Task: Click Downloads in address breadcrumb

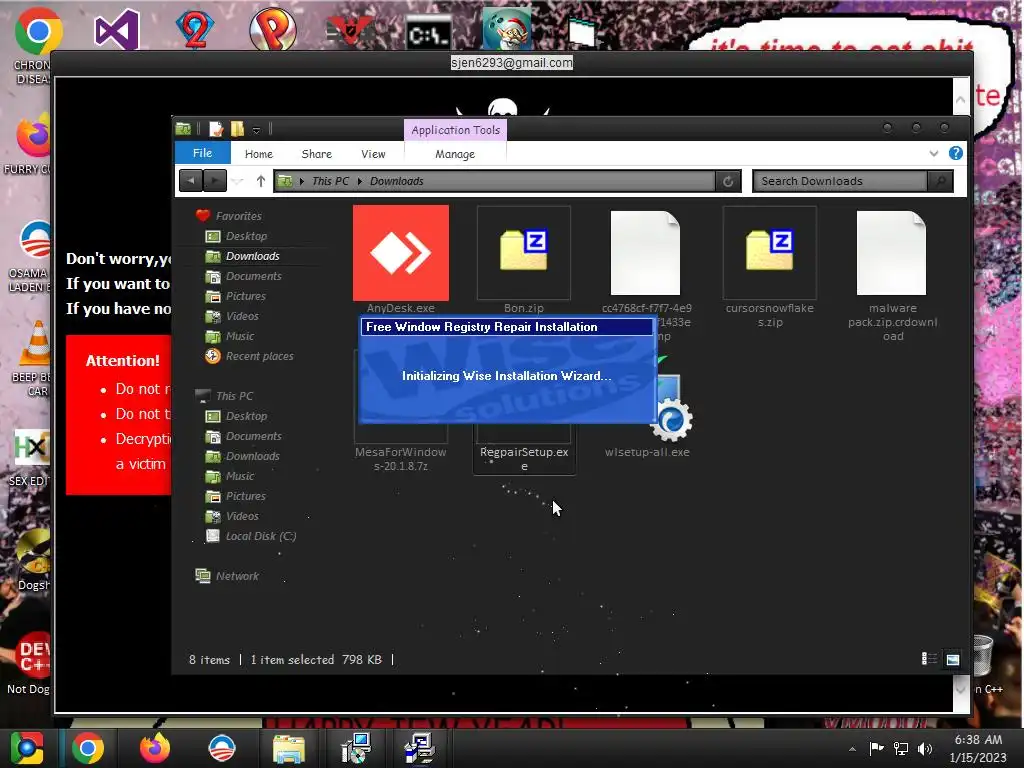Action: click(x=396, y=181)
